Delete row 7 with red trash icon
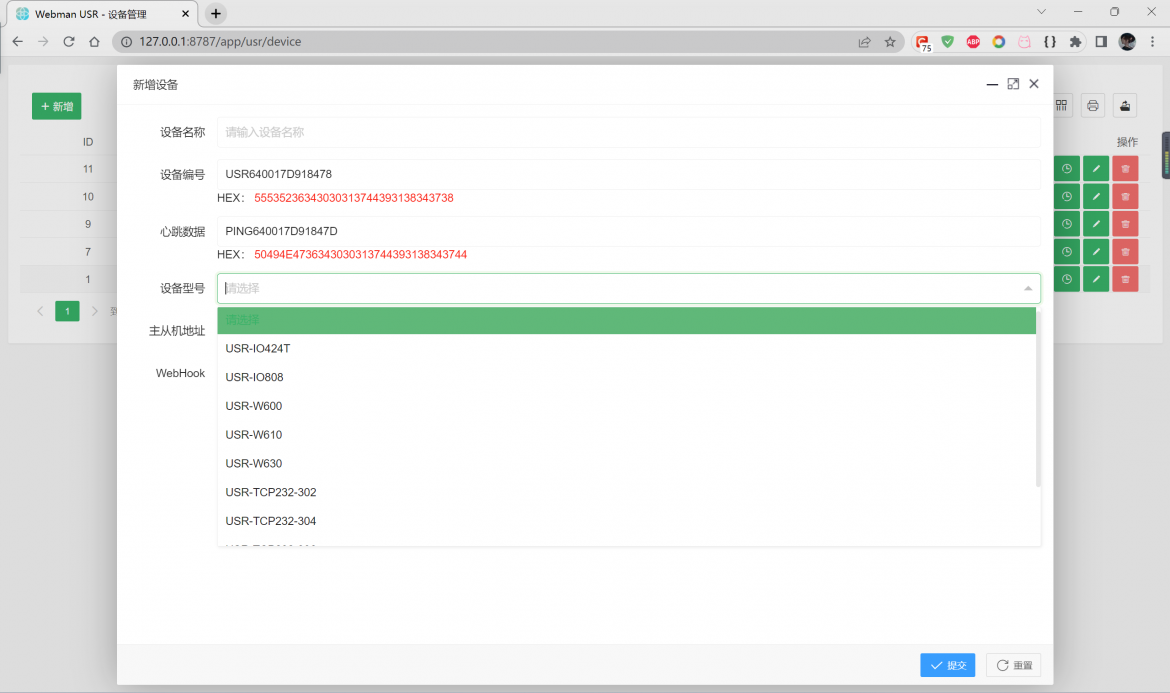This screenshot has width=1170, height=693. 1125,251
